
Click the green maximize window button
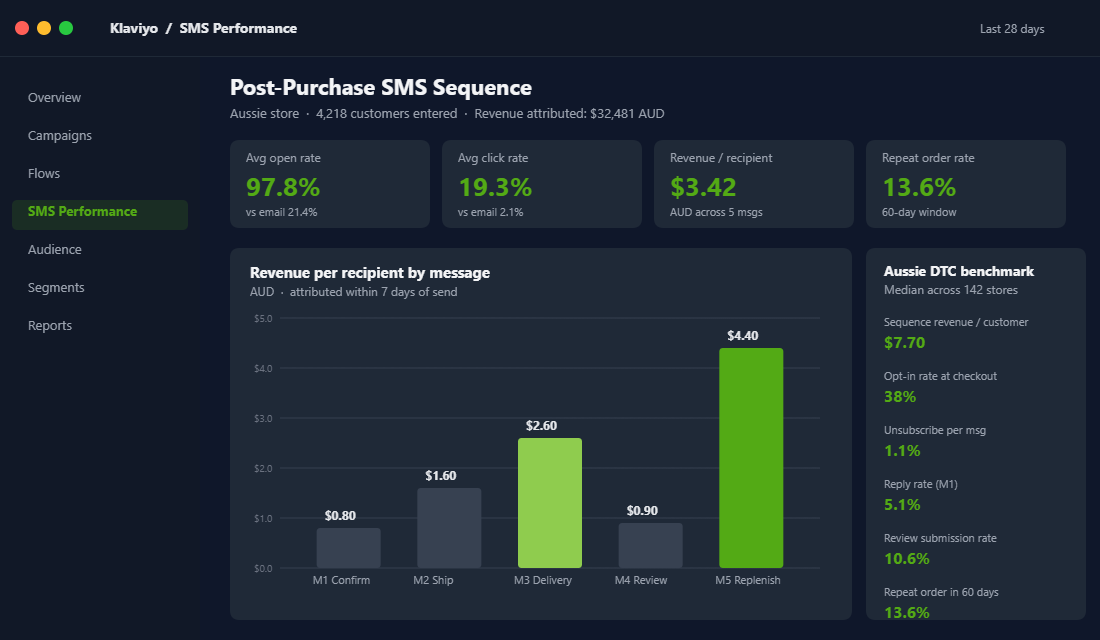pyautogui.click(x=66, y=28)
